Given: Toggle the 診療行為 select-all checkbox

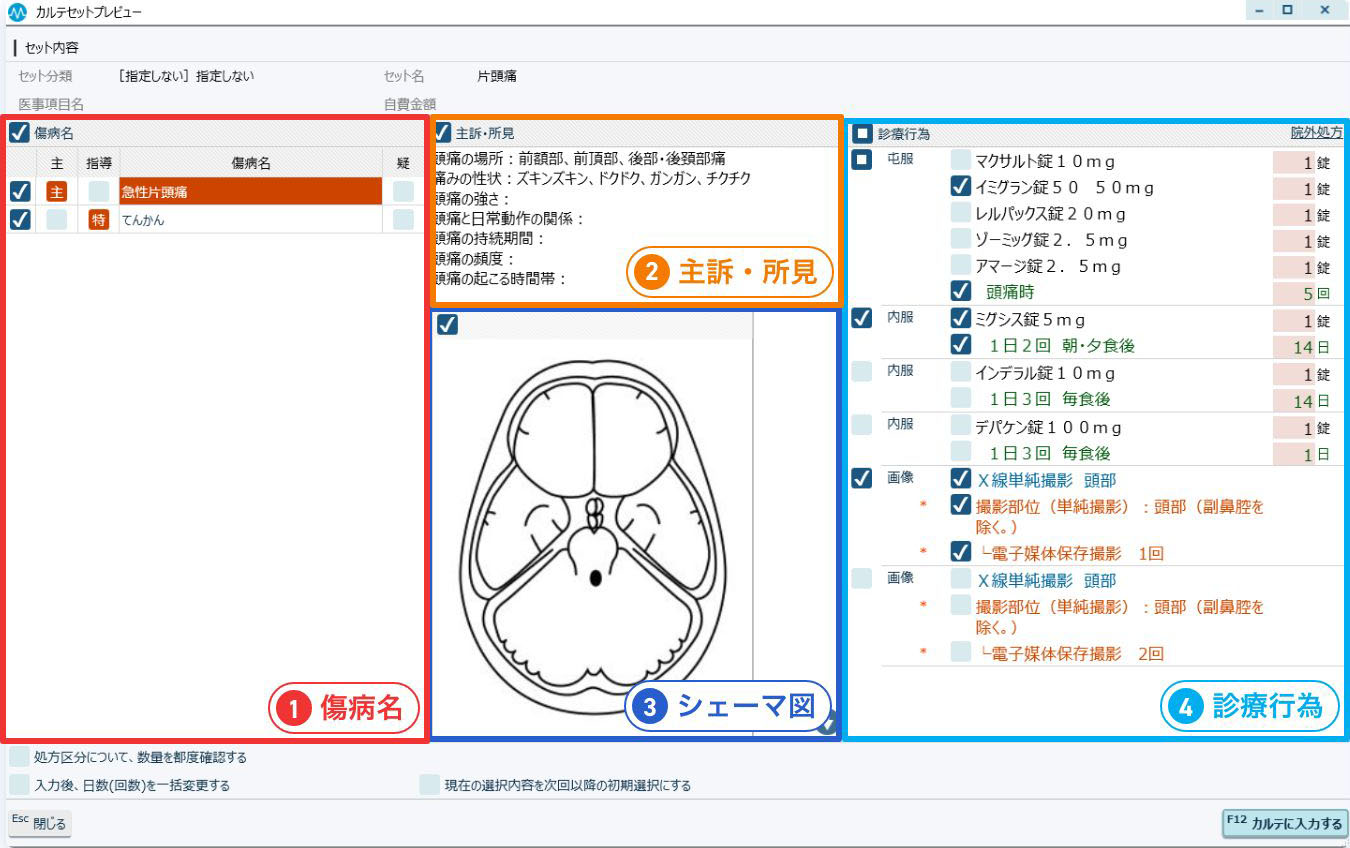Looking at the screenshot, I should coord(862,133).
